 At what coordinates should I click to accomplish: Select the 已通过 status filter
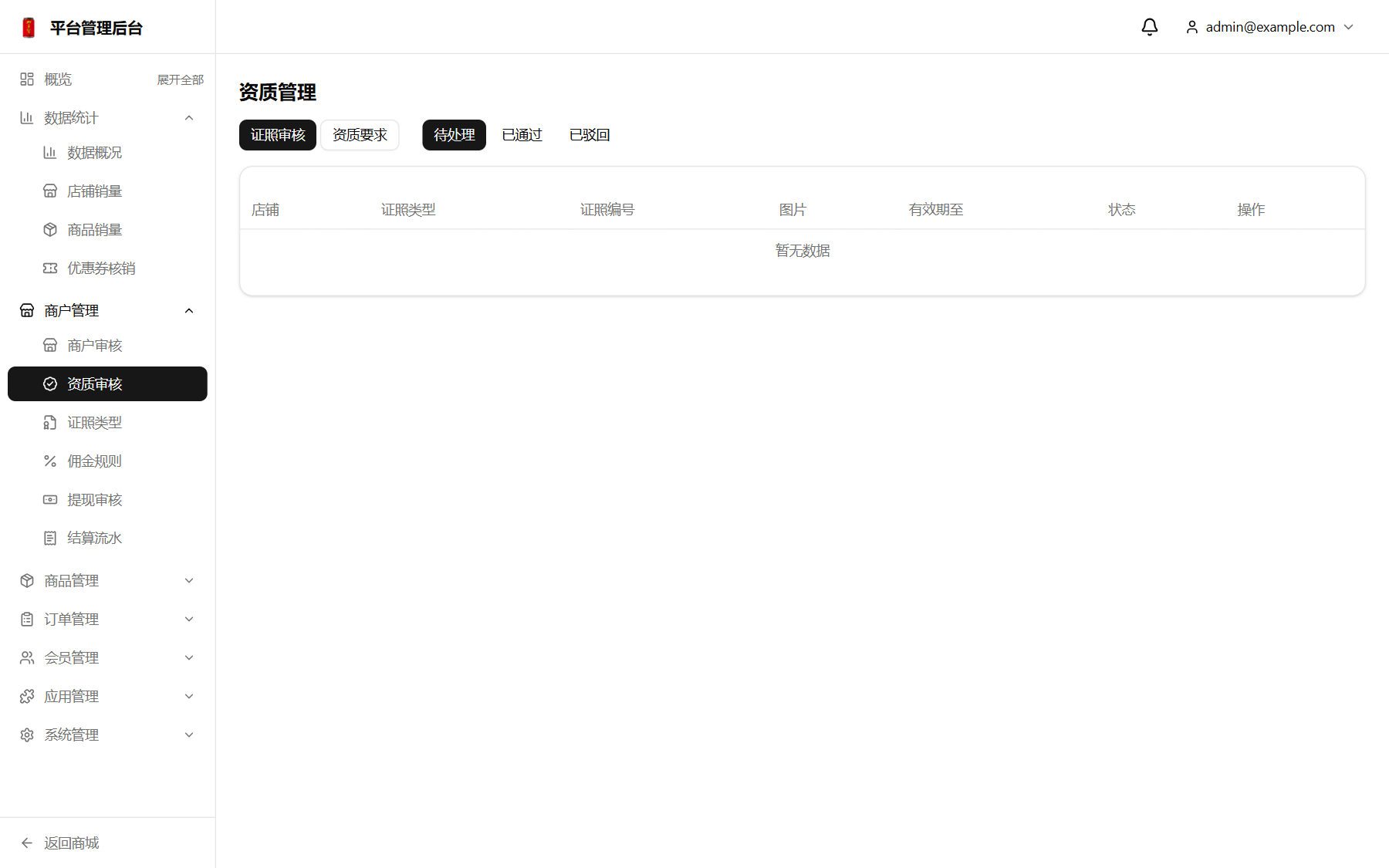pyautogui.click(x=522, y=135)
